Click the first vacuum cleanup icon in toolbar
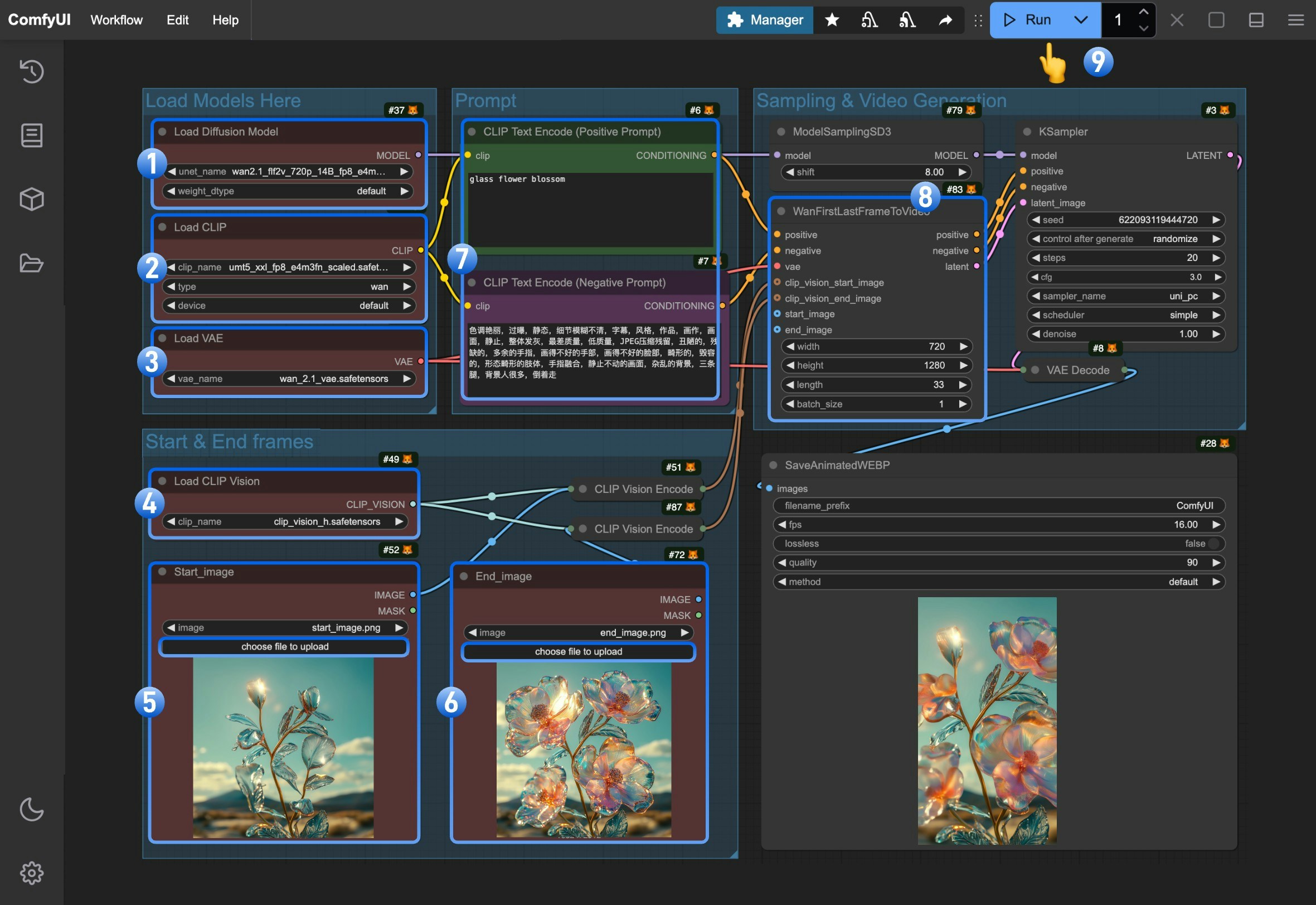The width and height of the screenshot is (1316, 905). click(x=869, y=20)
